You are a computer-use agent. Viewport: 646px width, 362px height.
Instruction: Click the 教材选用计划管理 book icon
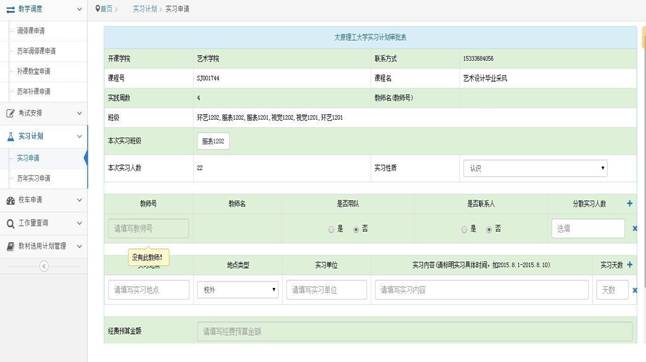pos(10,246)
